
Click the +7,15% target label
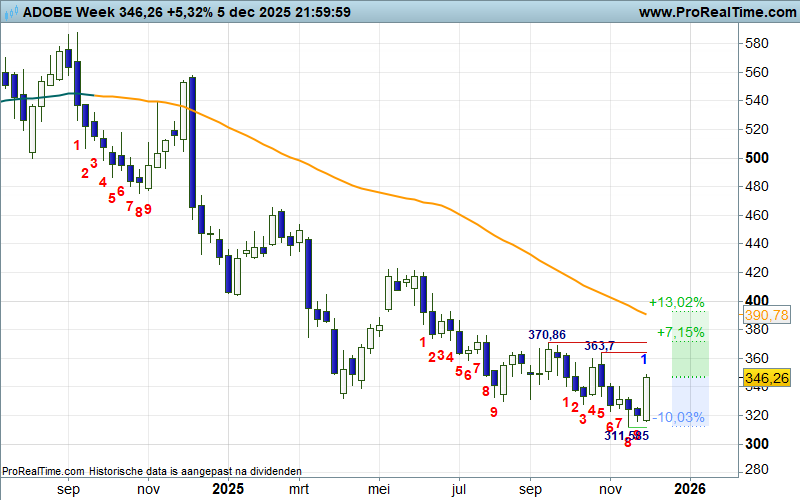tap(681, 331)
